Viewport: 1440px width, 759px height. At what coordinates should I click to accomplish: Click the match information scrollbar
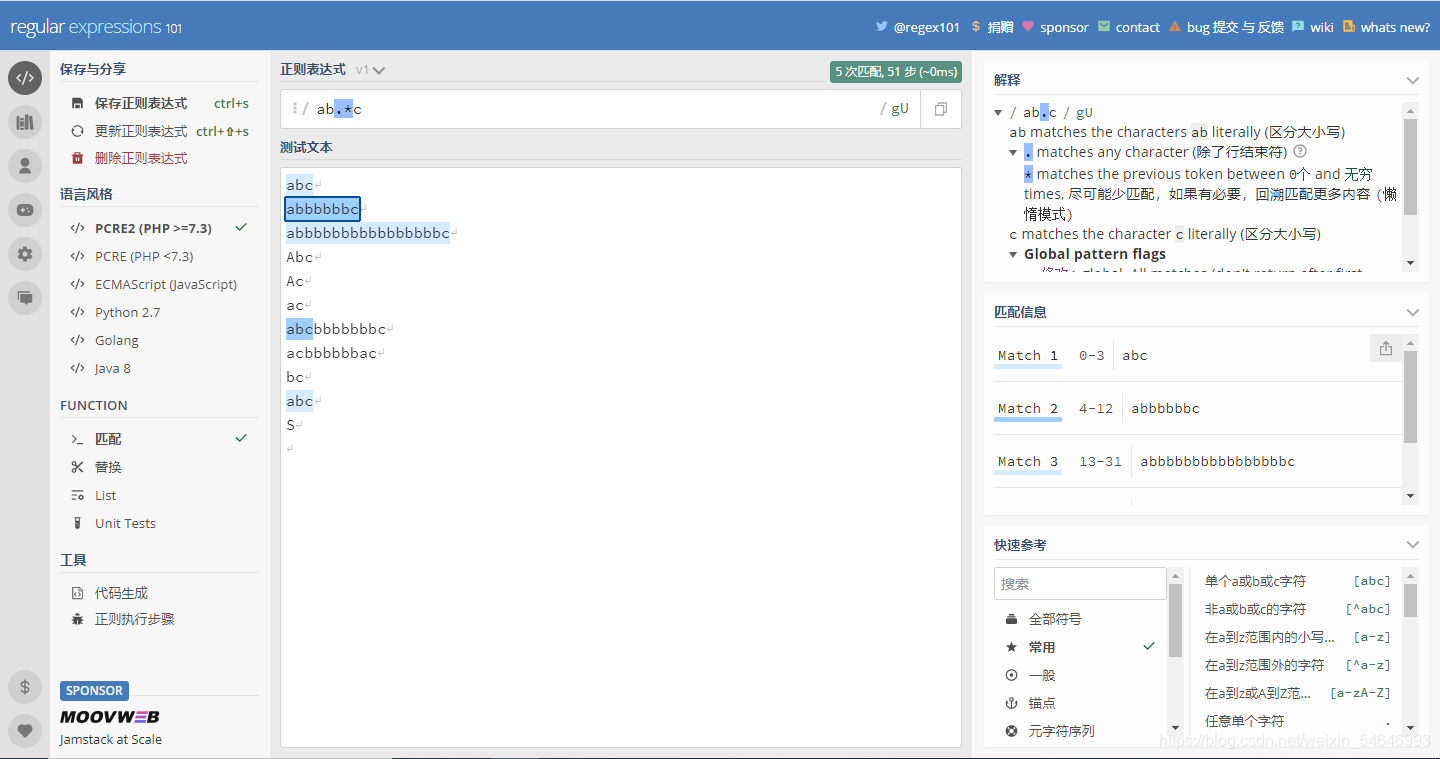pos(1410,396)
